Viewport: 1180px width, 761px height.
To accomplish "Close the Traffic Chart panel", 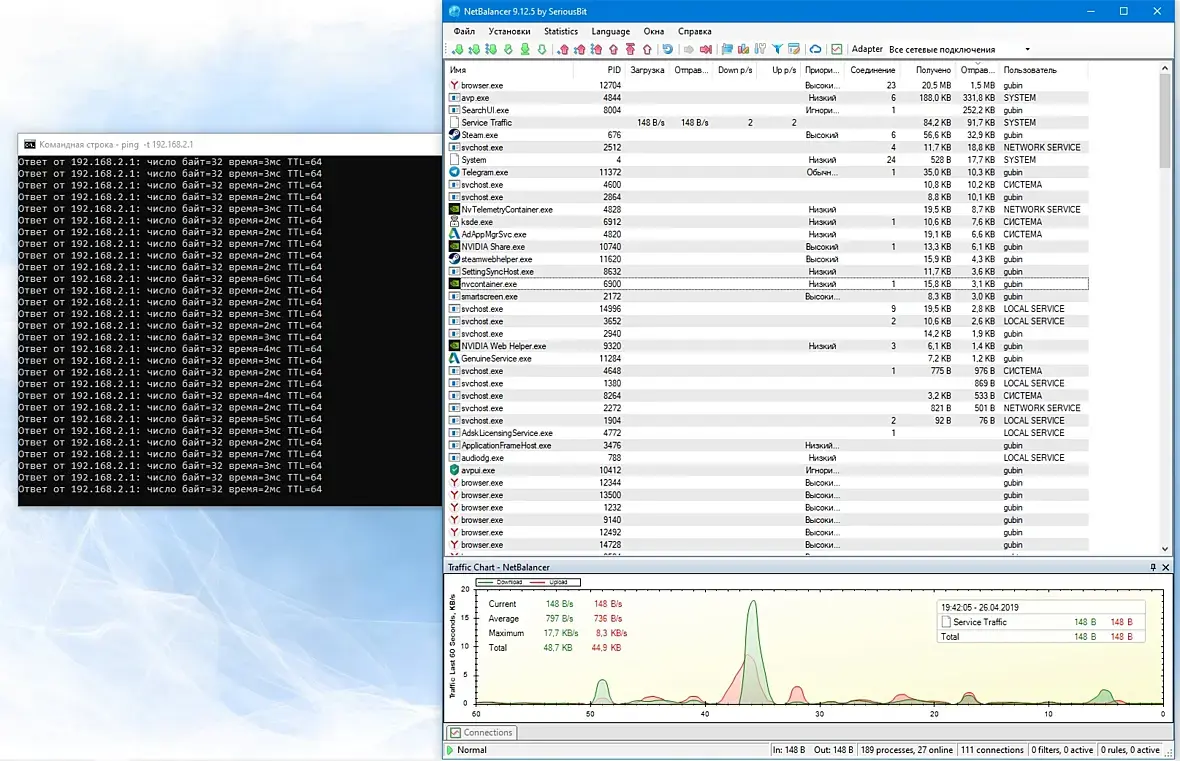I will click(1166, 568).
